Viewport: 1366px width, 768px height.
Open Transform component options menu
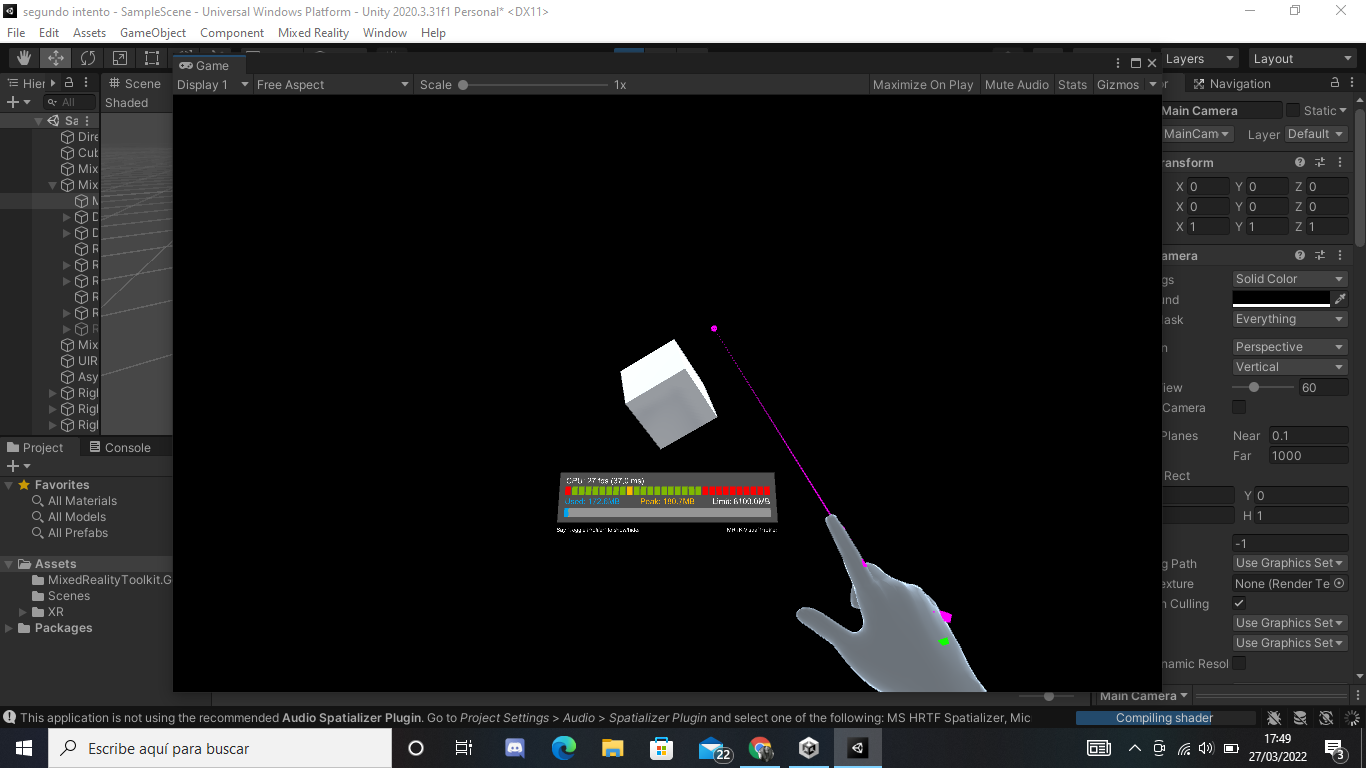tap(1339, 162)
